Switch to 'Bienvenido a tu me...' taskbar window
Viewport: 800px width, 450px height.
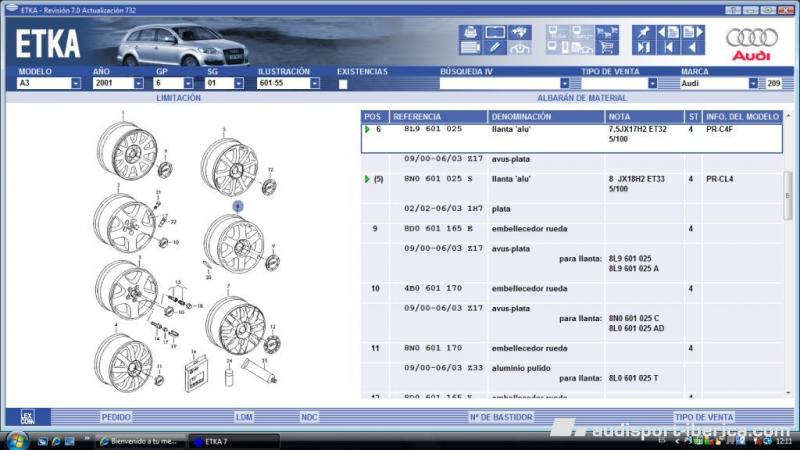pyautogui.click(x=140, y=441)
